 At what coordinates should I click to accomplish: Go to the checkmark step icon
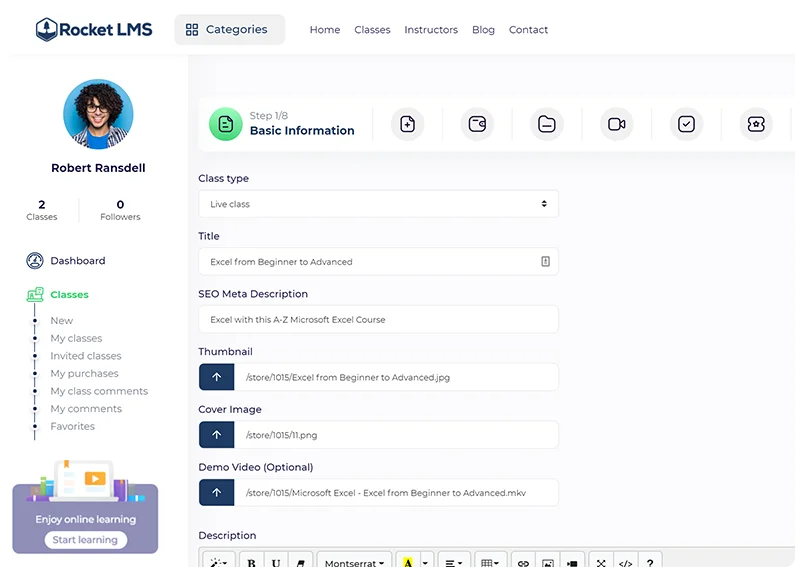(686, 124)
